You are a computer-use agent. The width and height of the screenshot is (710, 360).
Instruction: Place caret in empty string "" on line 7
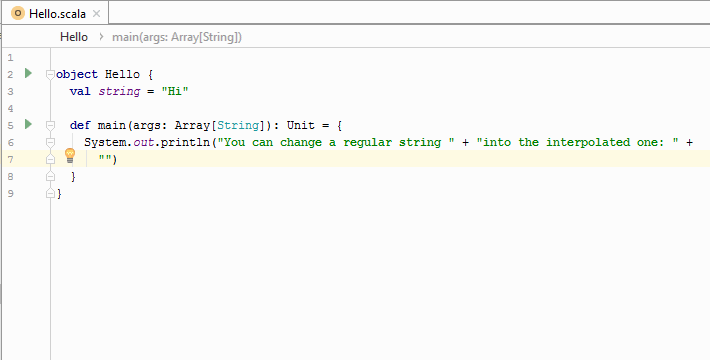click(106, 159)
